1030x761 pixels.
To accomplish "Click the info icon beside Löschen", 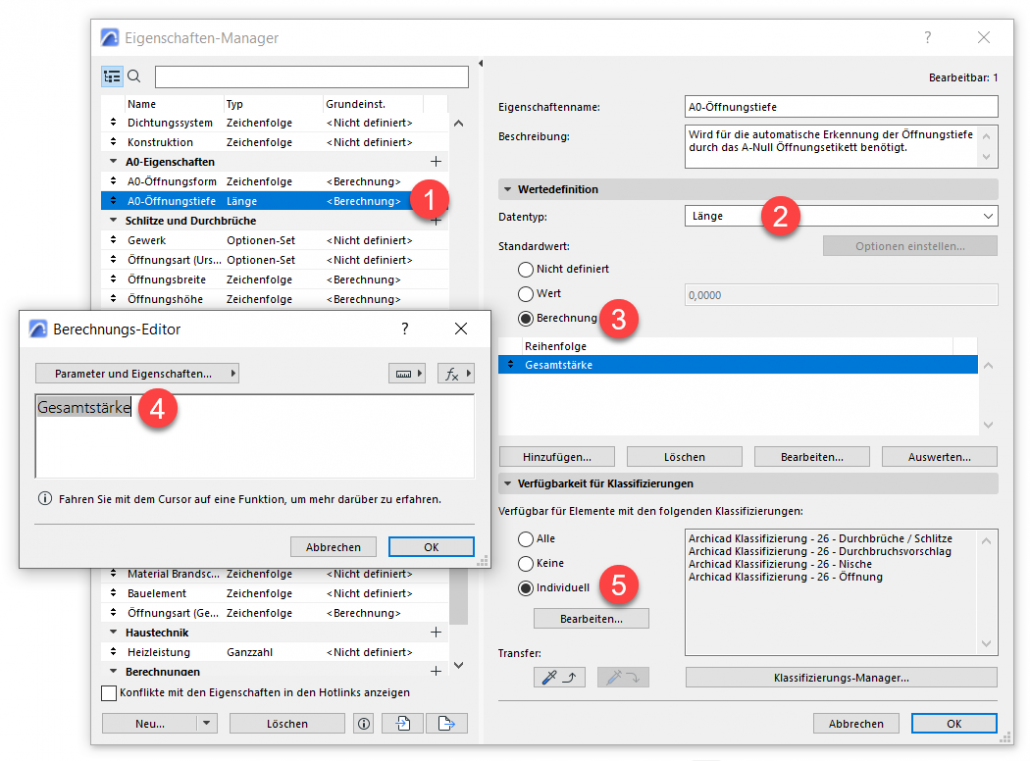I will (x=364, y=723).
